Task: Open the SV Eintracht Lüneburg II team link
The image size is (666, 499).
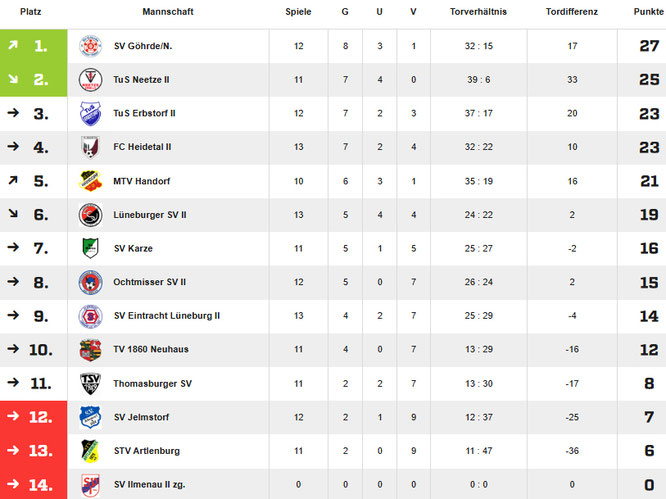Action: click(x=167, y=316)
